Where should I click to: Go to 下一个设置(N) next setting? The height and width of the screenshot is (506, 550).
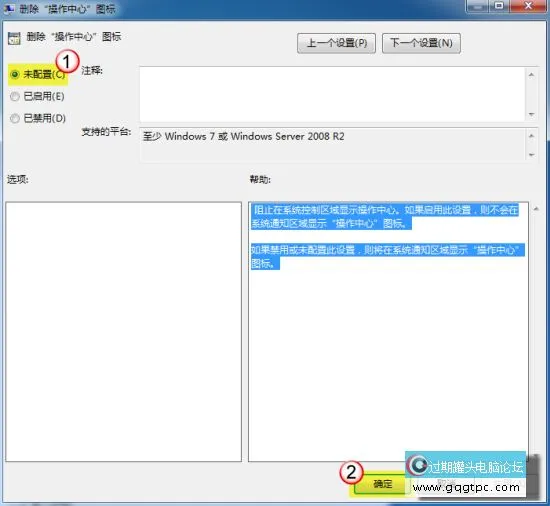coord(421,43)
